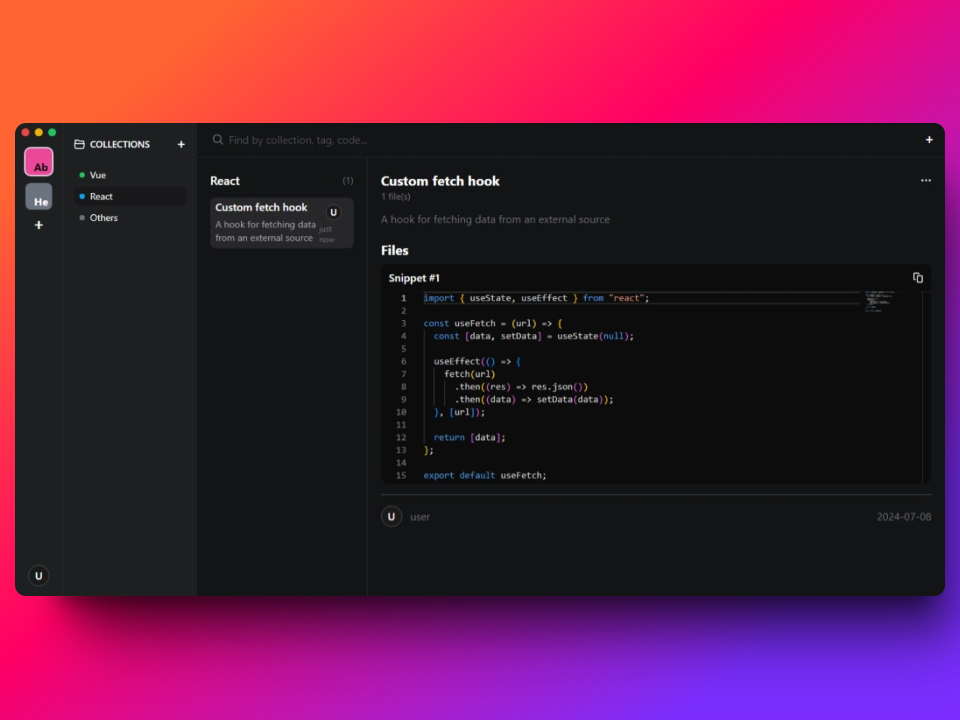This screenshot has height=720, width=960.
Task: Switch to the He workspace
Action: coord(38,198)
